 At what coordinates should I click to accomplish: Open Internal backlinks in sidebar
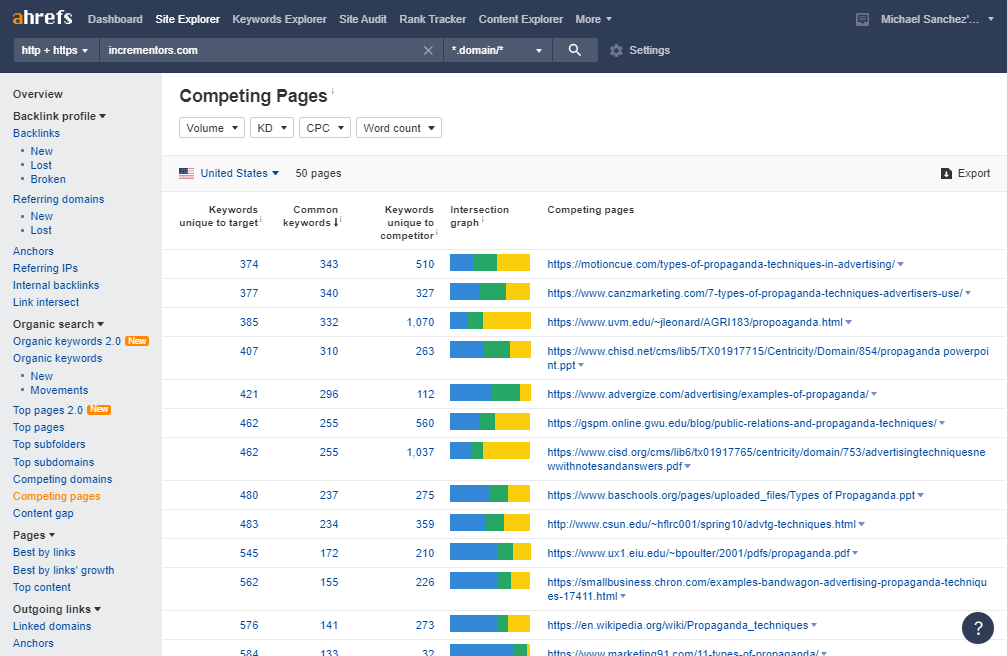pos(56,285)
